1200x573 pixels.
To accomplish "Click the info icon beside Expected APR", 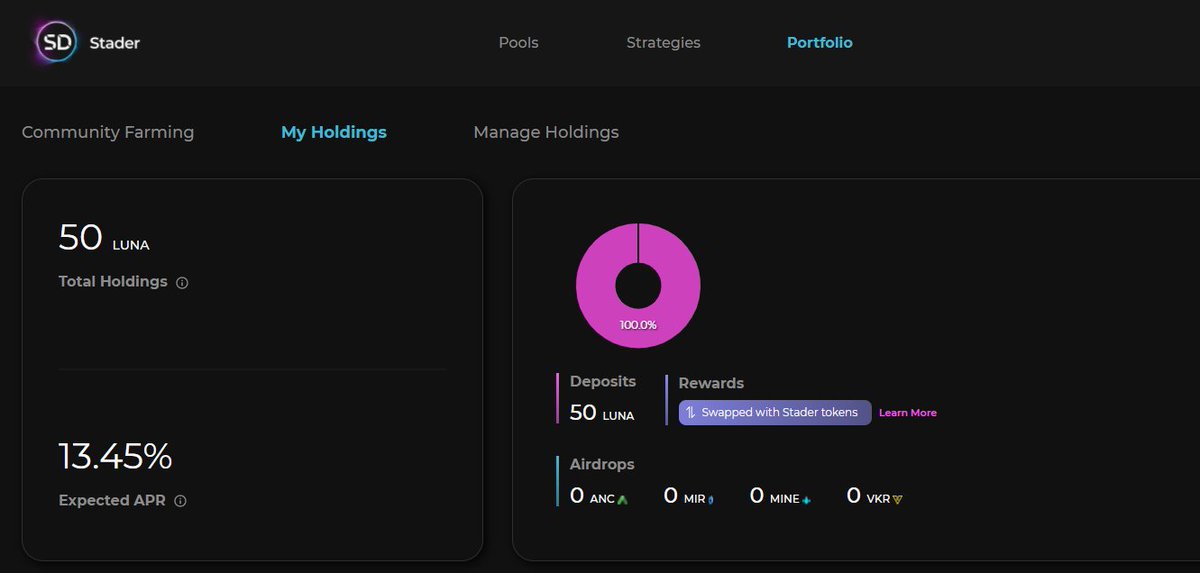I will 180,501.
